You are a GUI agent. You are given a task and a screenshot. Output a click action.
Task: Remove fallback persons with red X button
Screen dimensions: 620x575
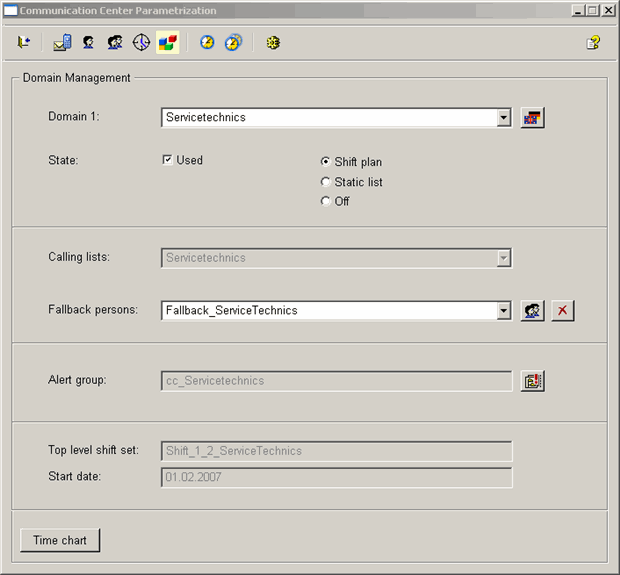563,311
